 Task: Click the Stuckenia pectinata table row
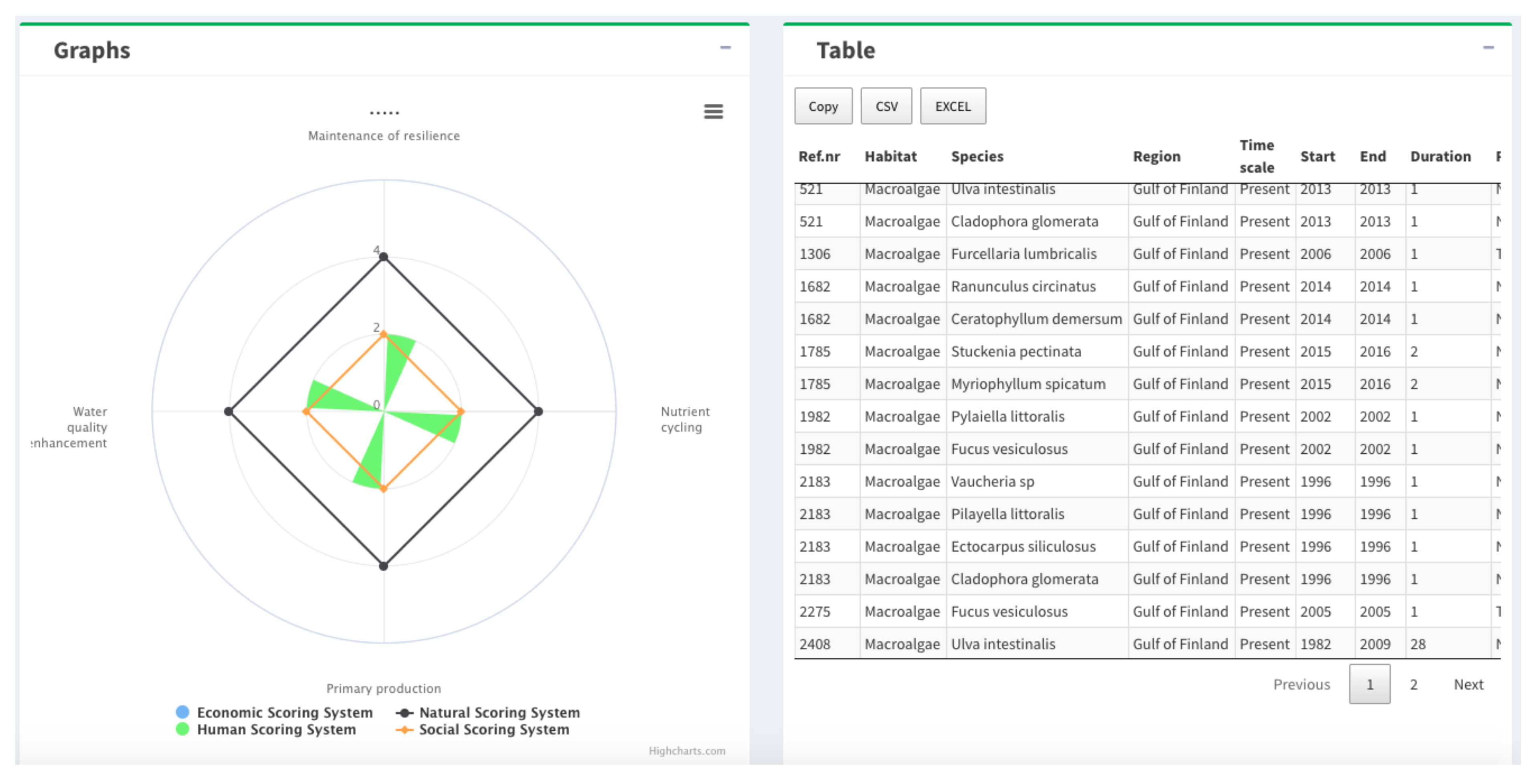[1015, 352]
